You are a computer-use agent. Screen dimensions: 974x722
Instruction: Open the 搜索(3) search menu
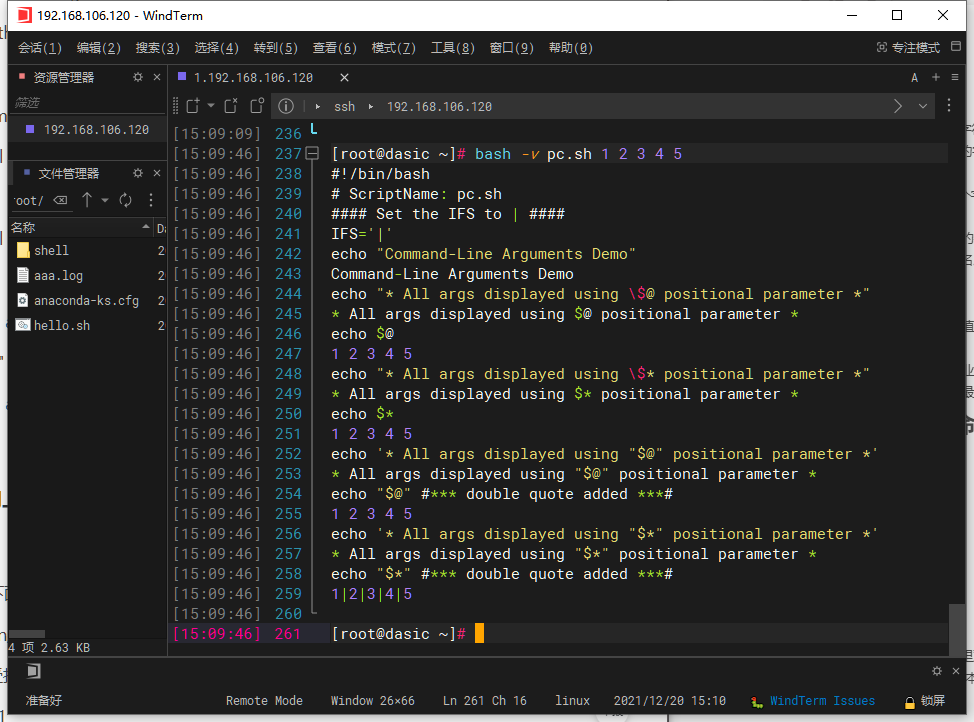(x=158, y=48)
